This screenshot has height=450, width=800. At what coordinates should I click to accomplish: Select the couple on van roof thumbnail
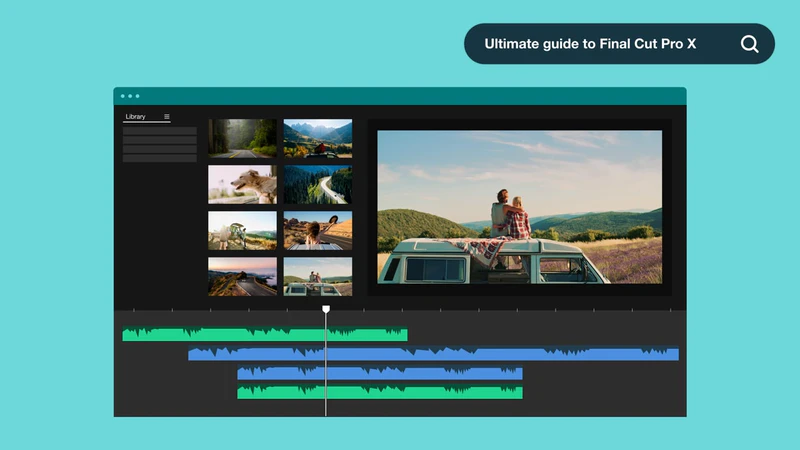(318, 277)
